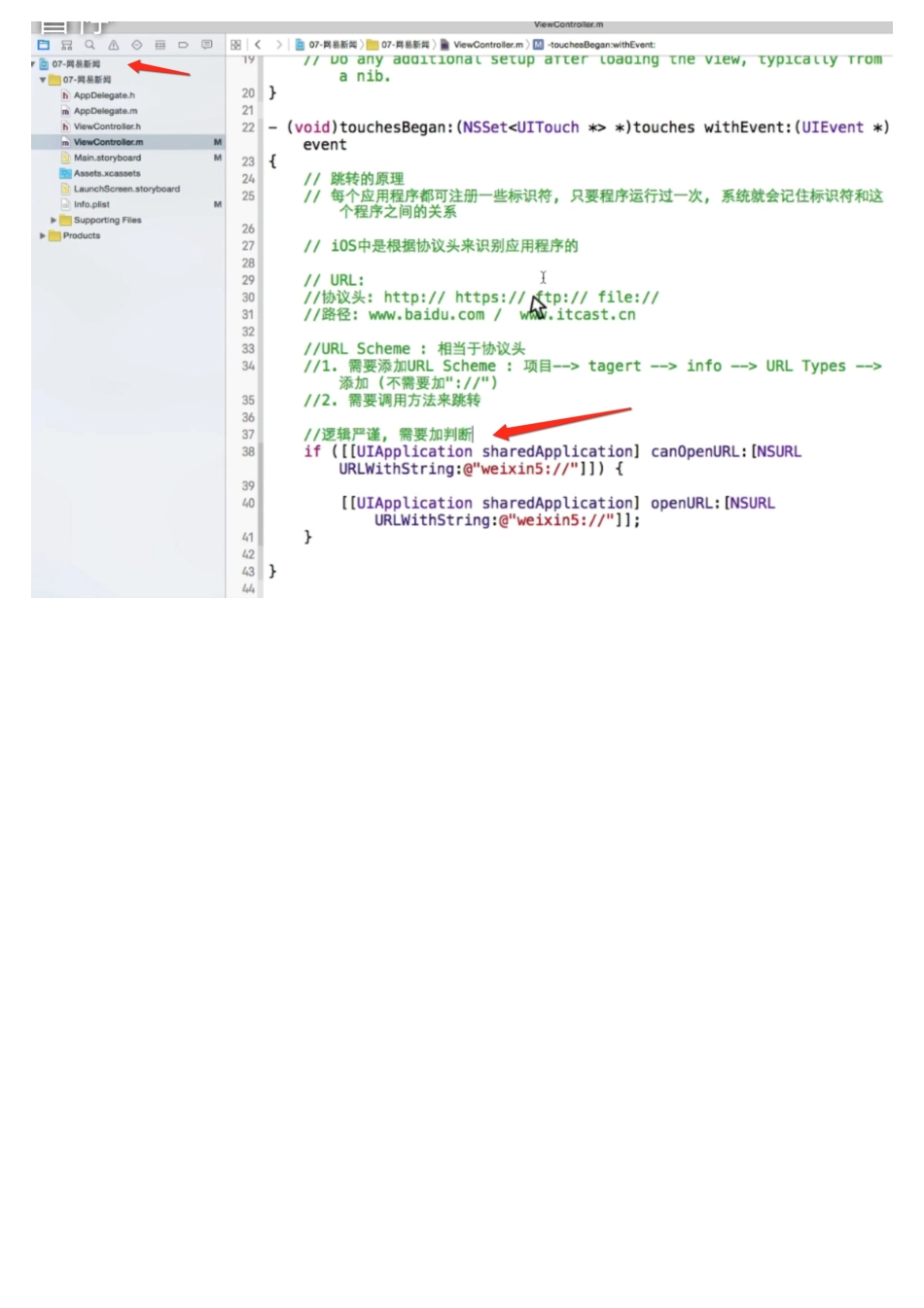Expand the Products group

[x=42, y=235]
